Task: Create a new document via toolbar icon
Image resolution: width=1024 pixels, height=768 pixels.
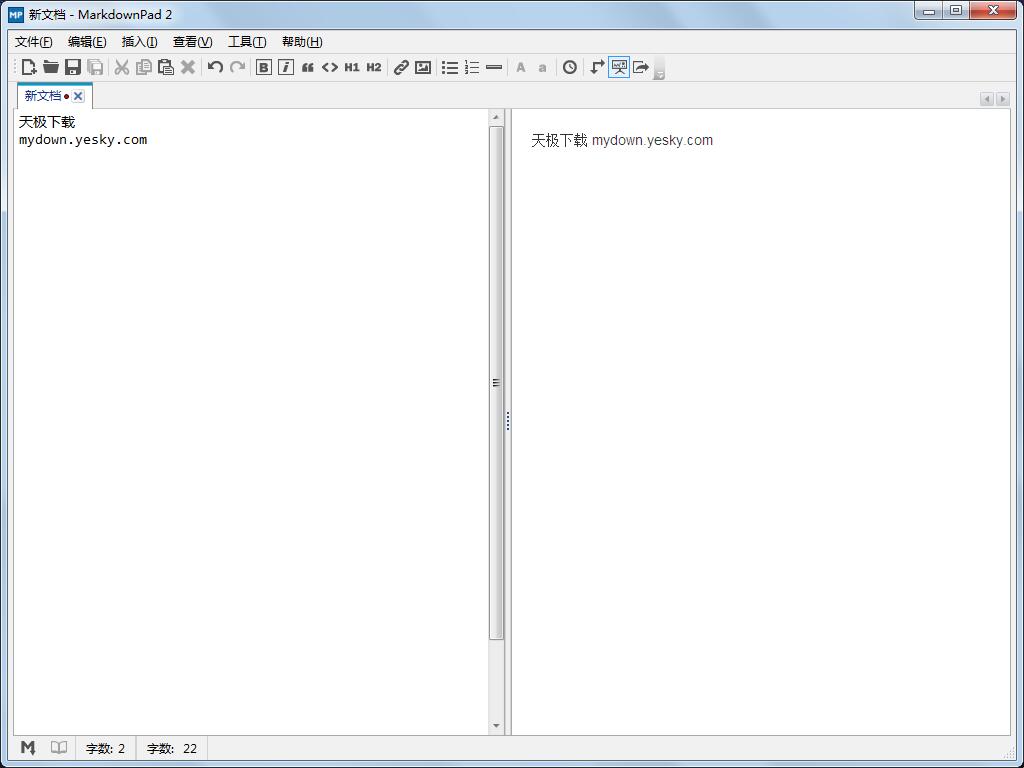Action: (x=29, y=67)
